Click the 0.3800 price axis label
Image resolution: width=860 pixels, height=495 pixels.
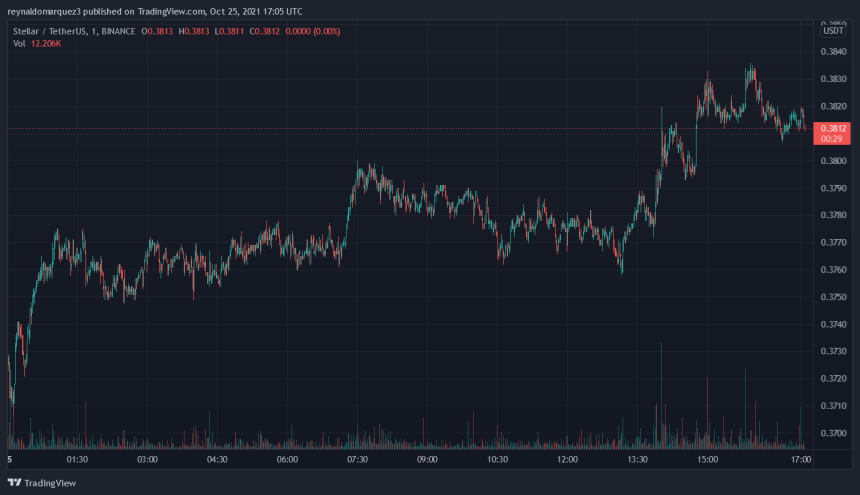833,161
